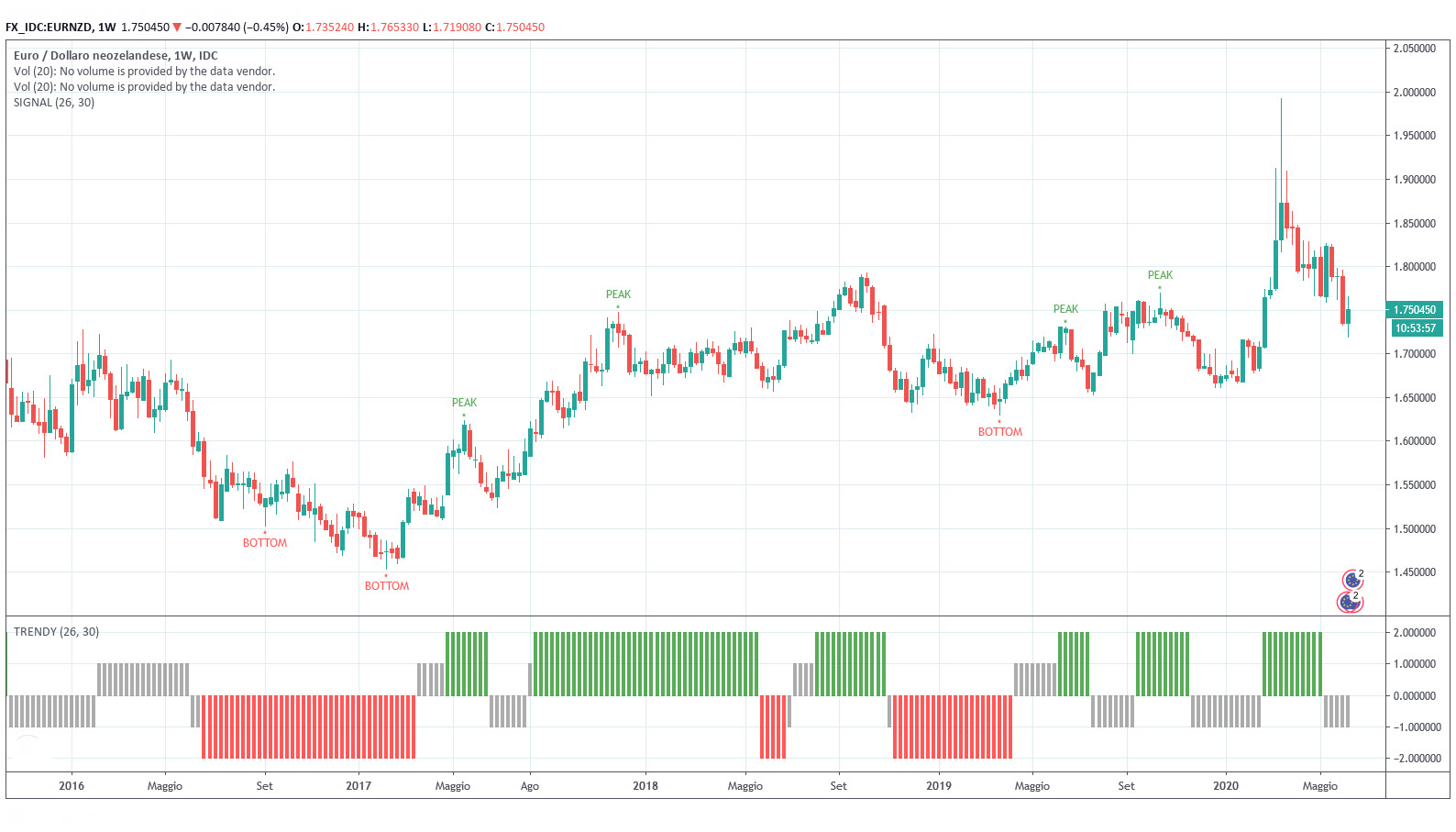Screen dimensions: 1456x832
Task: Click the 1.450000 price axis label
Action: pyautogui.click(x=1415, y=572)
